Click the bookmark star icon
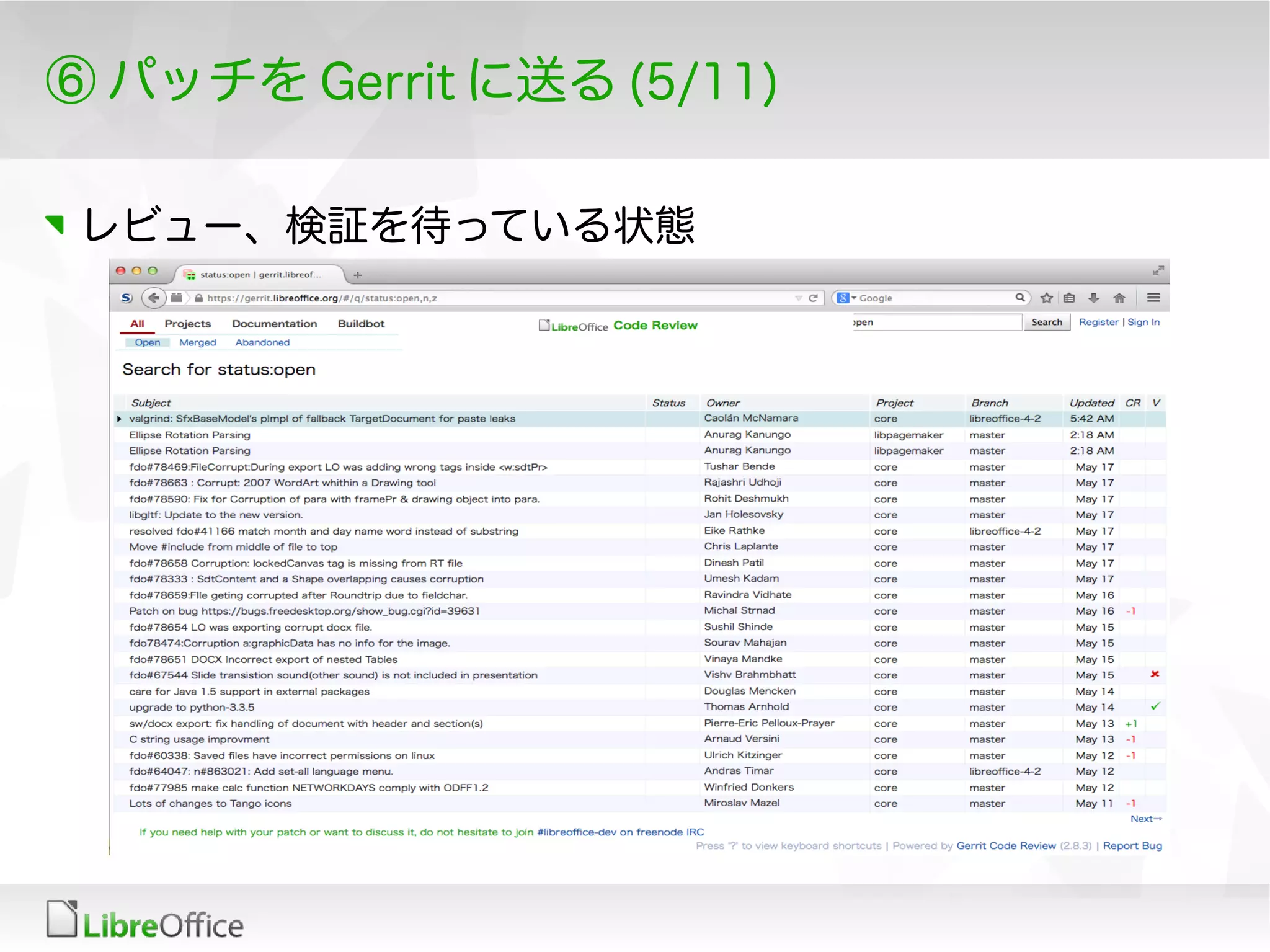This screenshot has width=1270, height=952. pos(1047,298)
